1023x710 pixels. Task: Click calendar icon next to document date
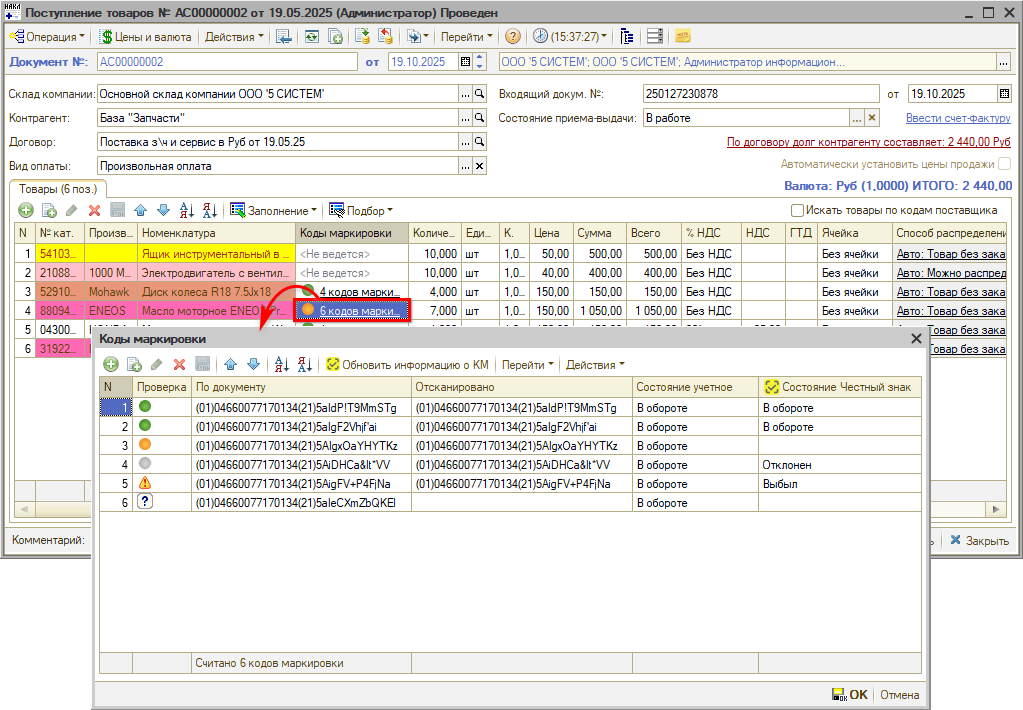465,62
